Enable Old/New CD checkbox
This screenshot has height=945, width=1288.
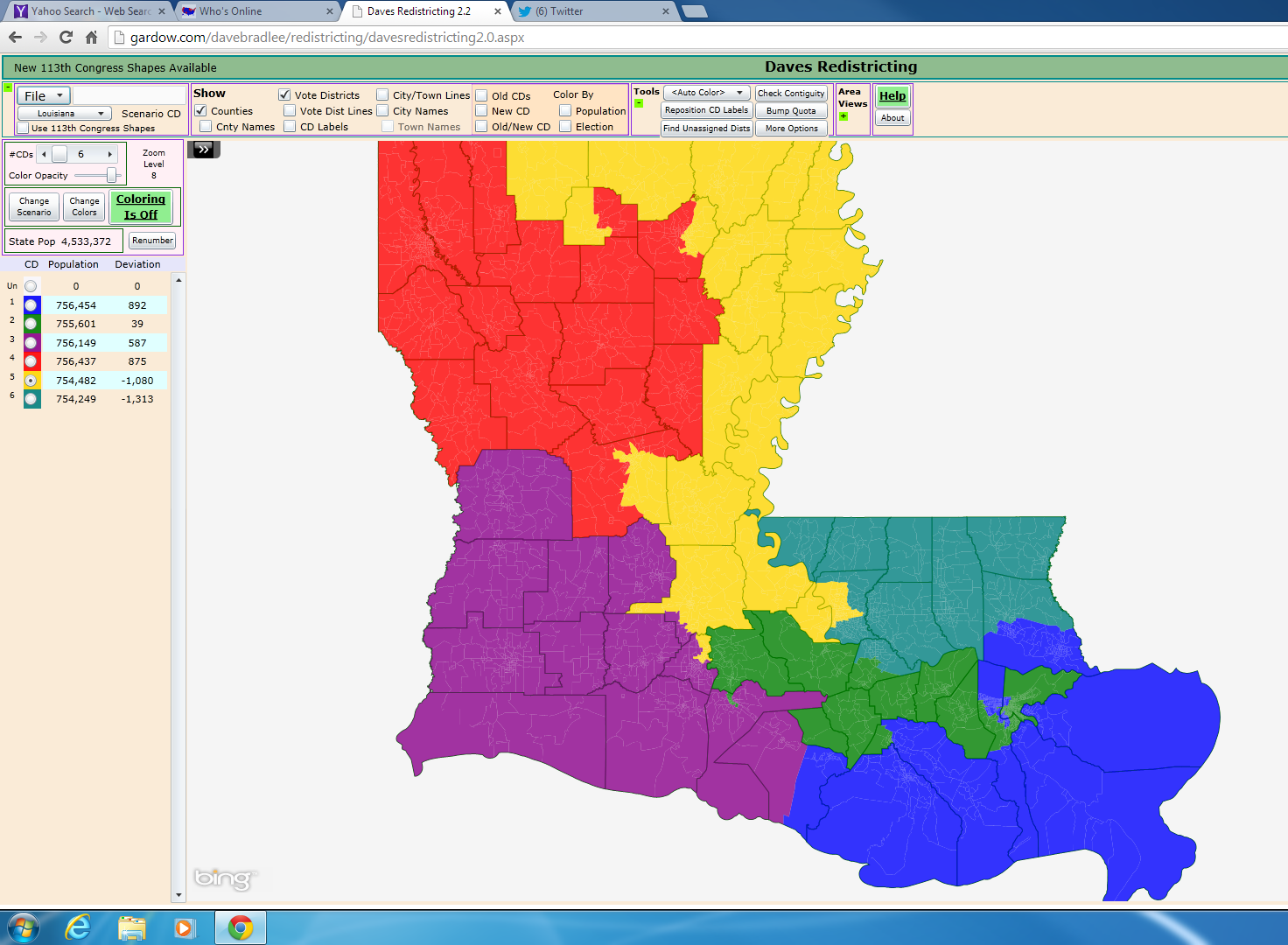point(481,126)
